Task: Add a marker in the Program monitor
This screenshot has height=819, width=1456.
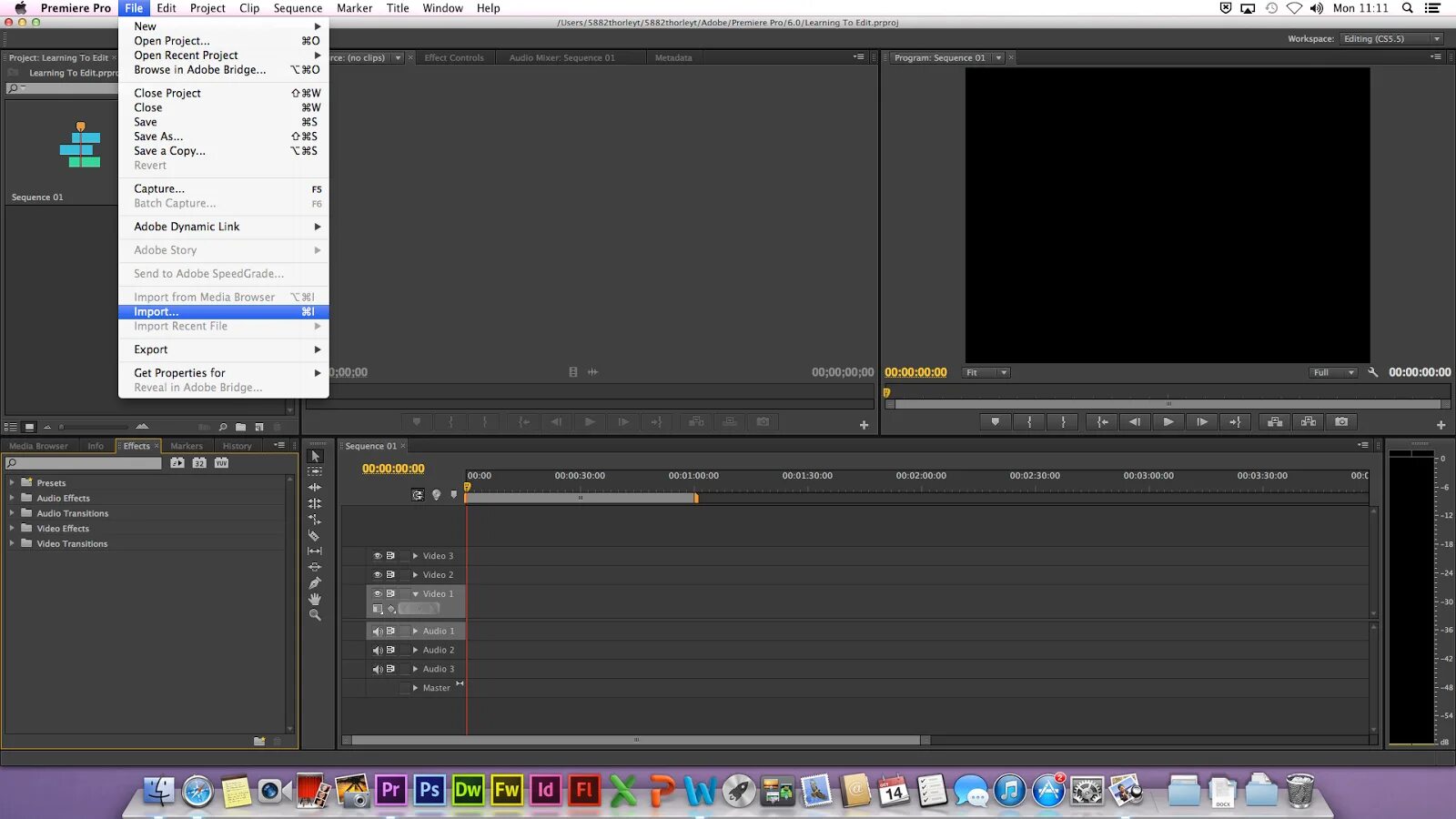Action: [996, 422]
